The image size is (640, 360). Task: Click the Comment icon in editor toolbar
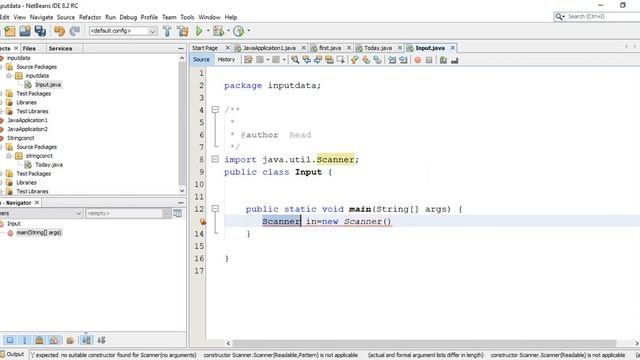point(443,60)
